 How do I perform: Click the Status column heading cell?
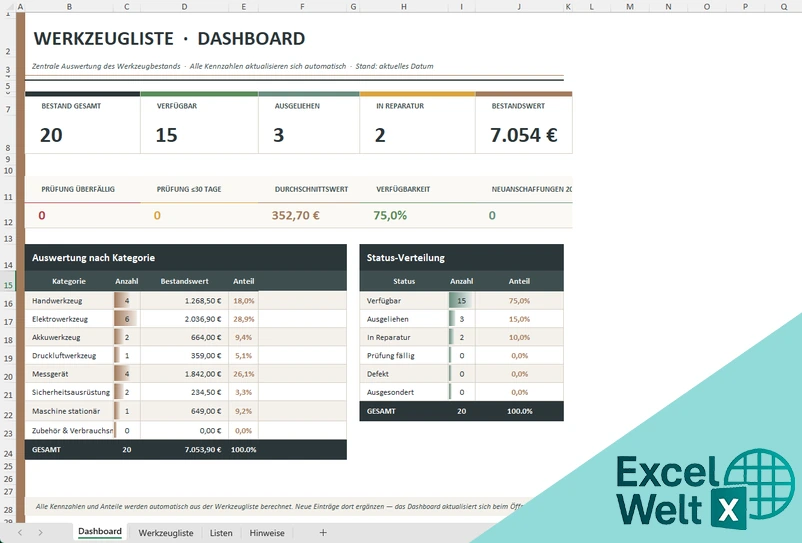pyautogui.click(x=404, y=281)
